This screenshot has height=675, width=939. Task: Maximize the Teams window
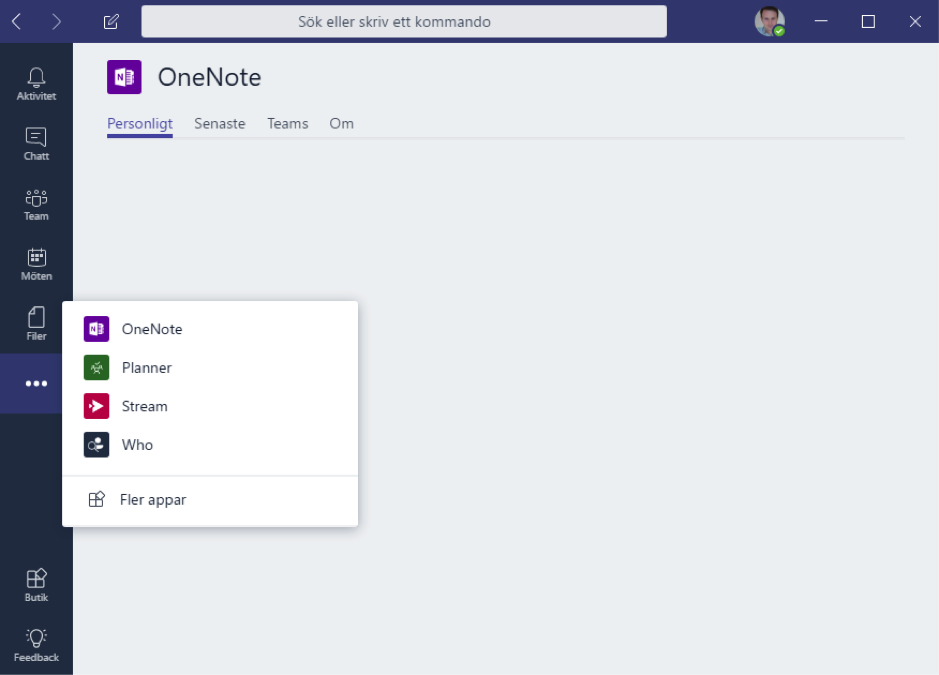point(868,22)
